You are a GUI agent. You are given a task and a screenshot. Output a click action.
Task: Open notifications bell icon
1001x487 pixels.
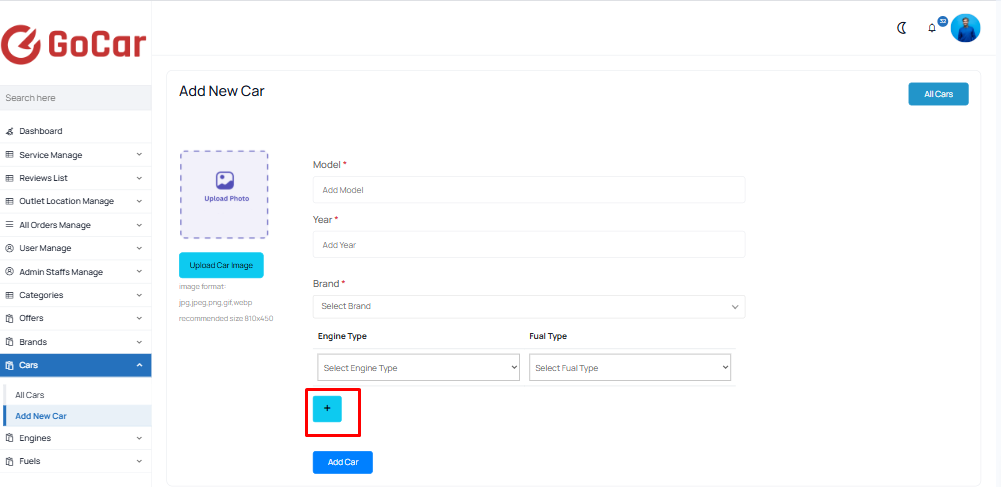pyautogui.click(x=932, y=28)
